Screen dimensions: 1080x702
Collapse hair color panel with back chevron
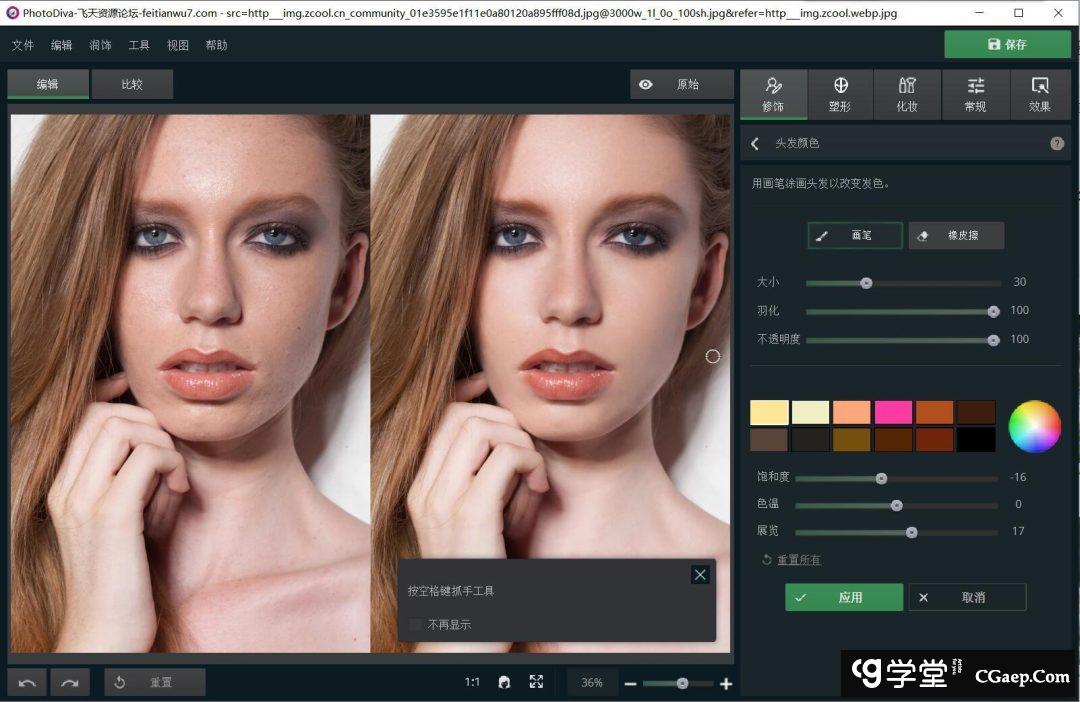click(x=755, y=144)
